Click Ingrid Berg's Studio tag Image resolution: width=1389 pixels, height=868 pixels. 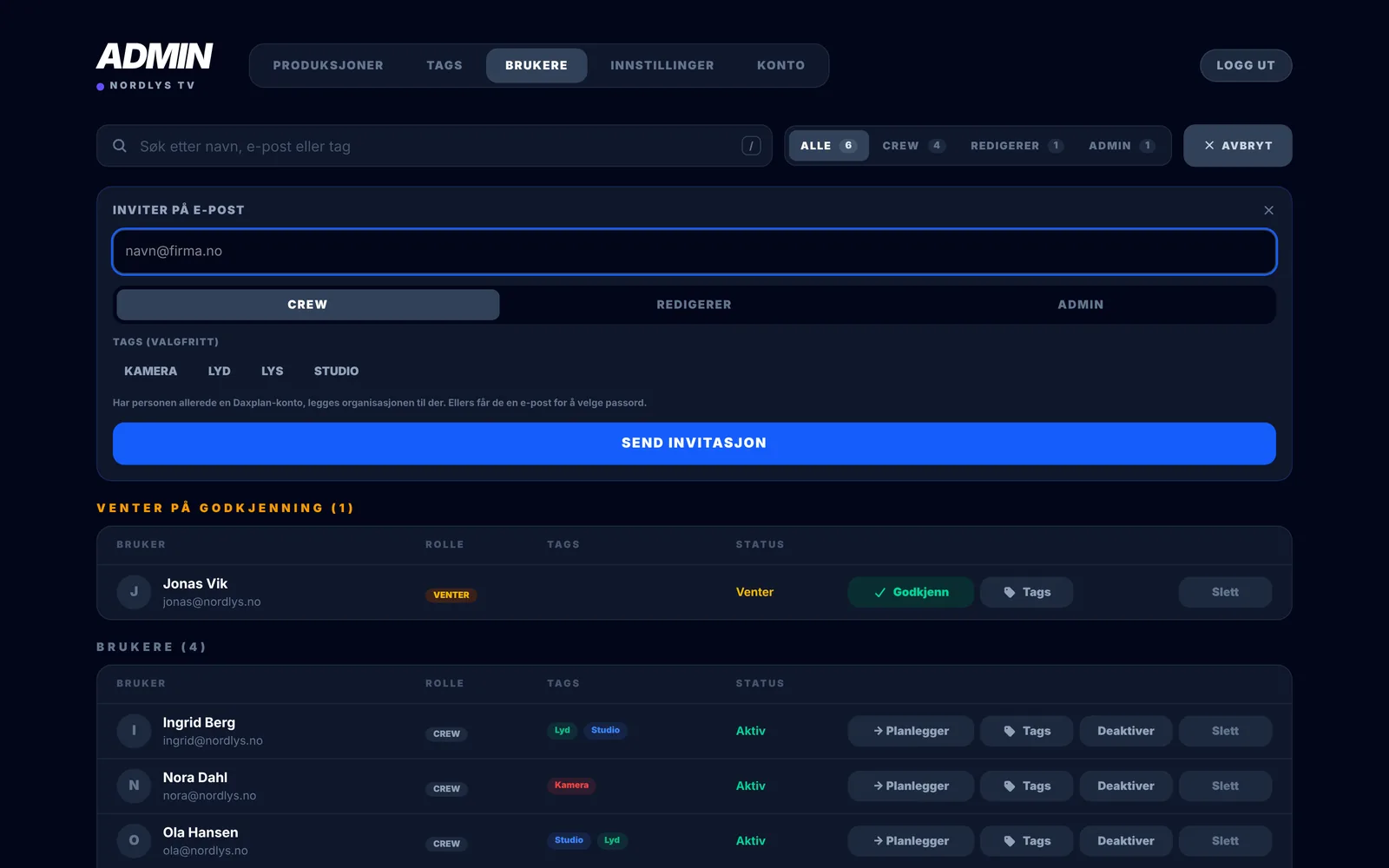(605, 730)
